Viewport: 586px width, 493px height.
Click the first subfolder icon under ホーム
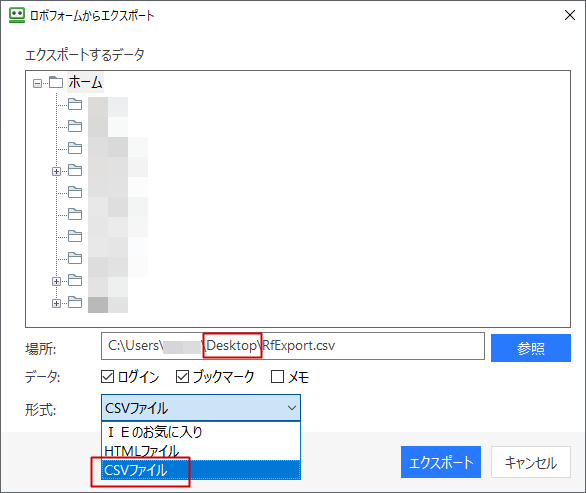(75, 104)
